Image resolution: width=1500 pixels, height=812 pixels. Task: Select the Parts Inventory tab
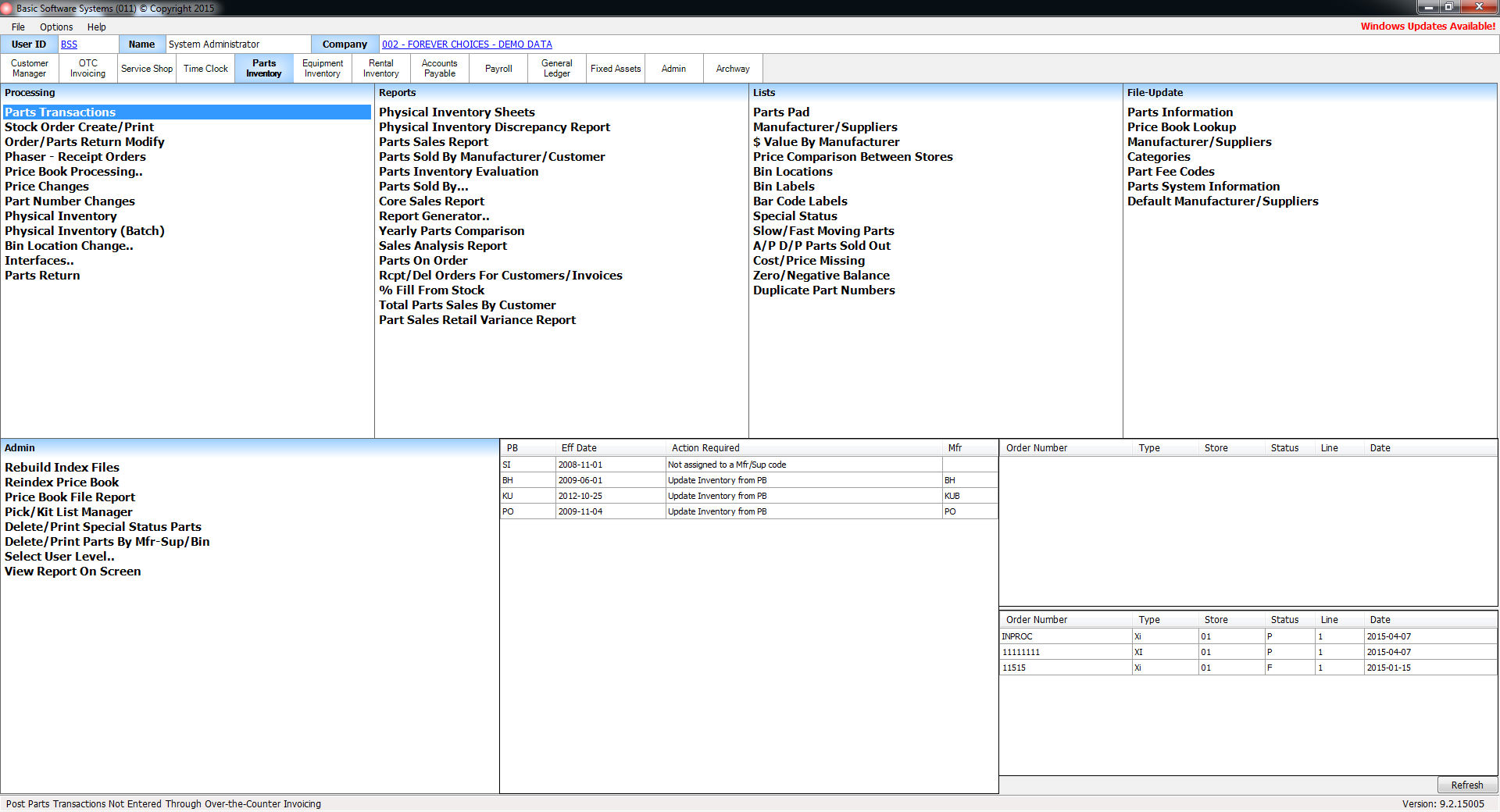pos(264,69)
